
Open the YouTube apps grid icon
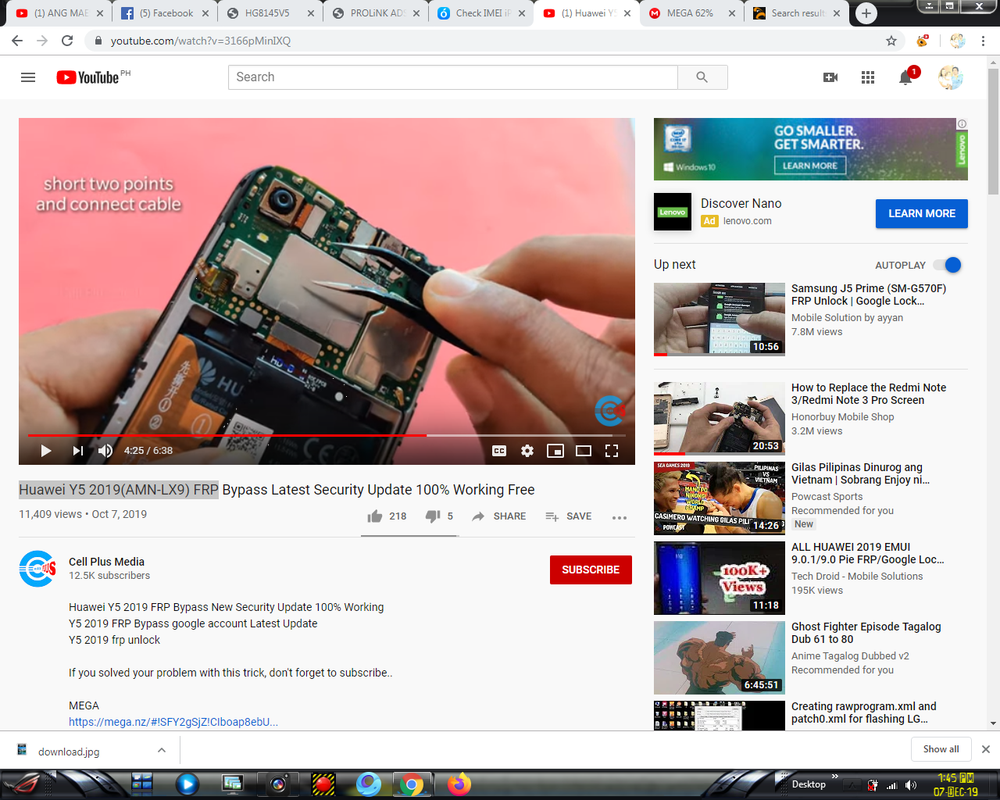867,77
